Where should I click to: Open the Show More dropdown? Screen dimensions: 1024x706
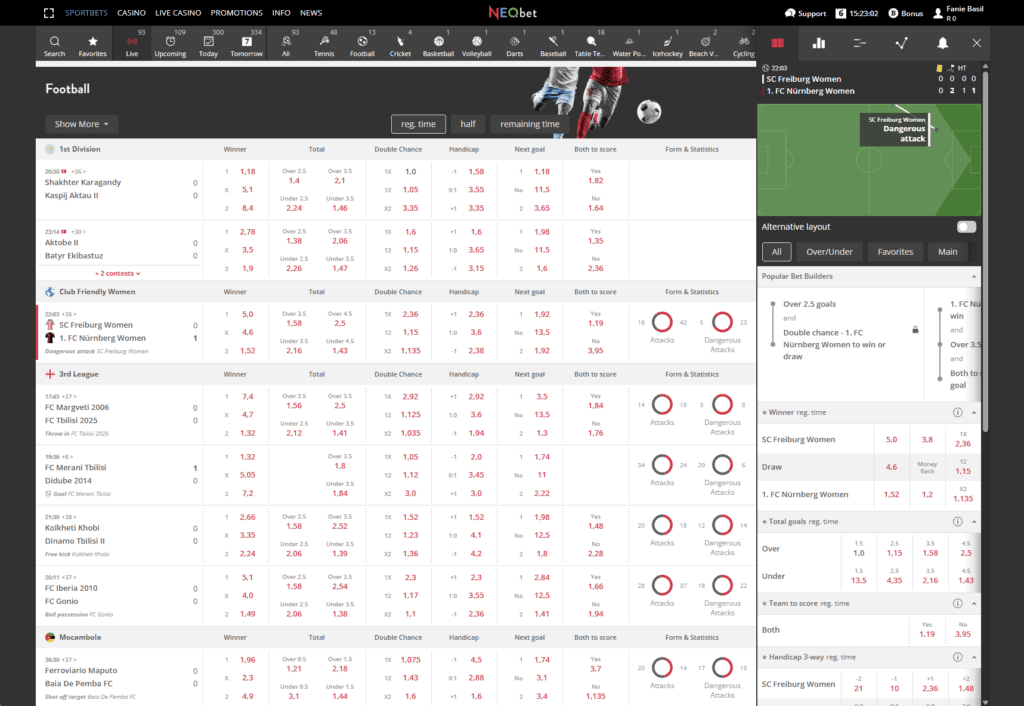click(82, 124)
